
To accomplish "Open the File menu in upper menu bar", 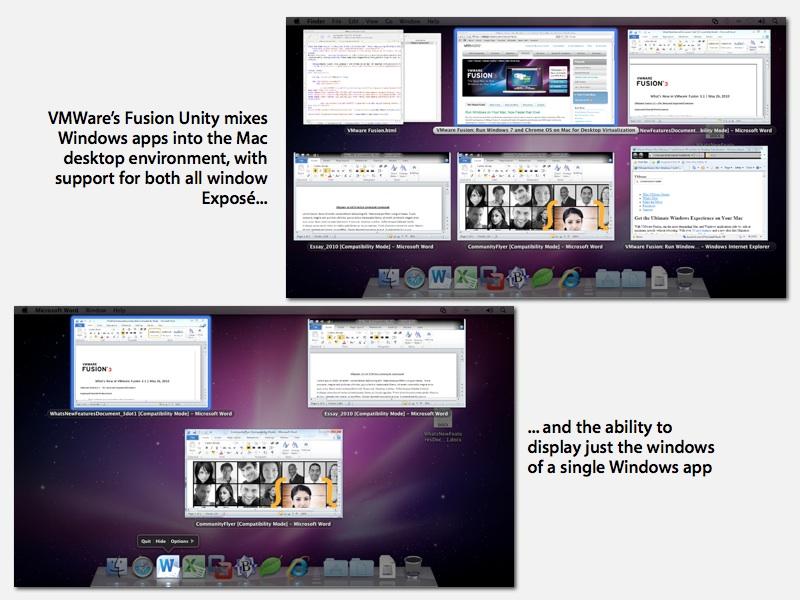I will (337, 21).
